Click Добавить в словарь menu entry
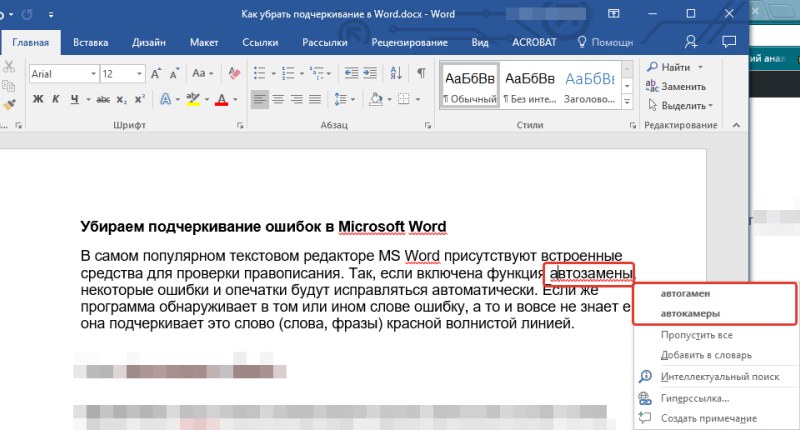800x430 pixels. coord(706,355)
